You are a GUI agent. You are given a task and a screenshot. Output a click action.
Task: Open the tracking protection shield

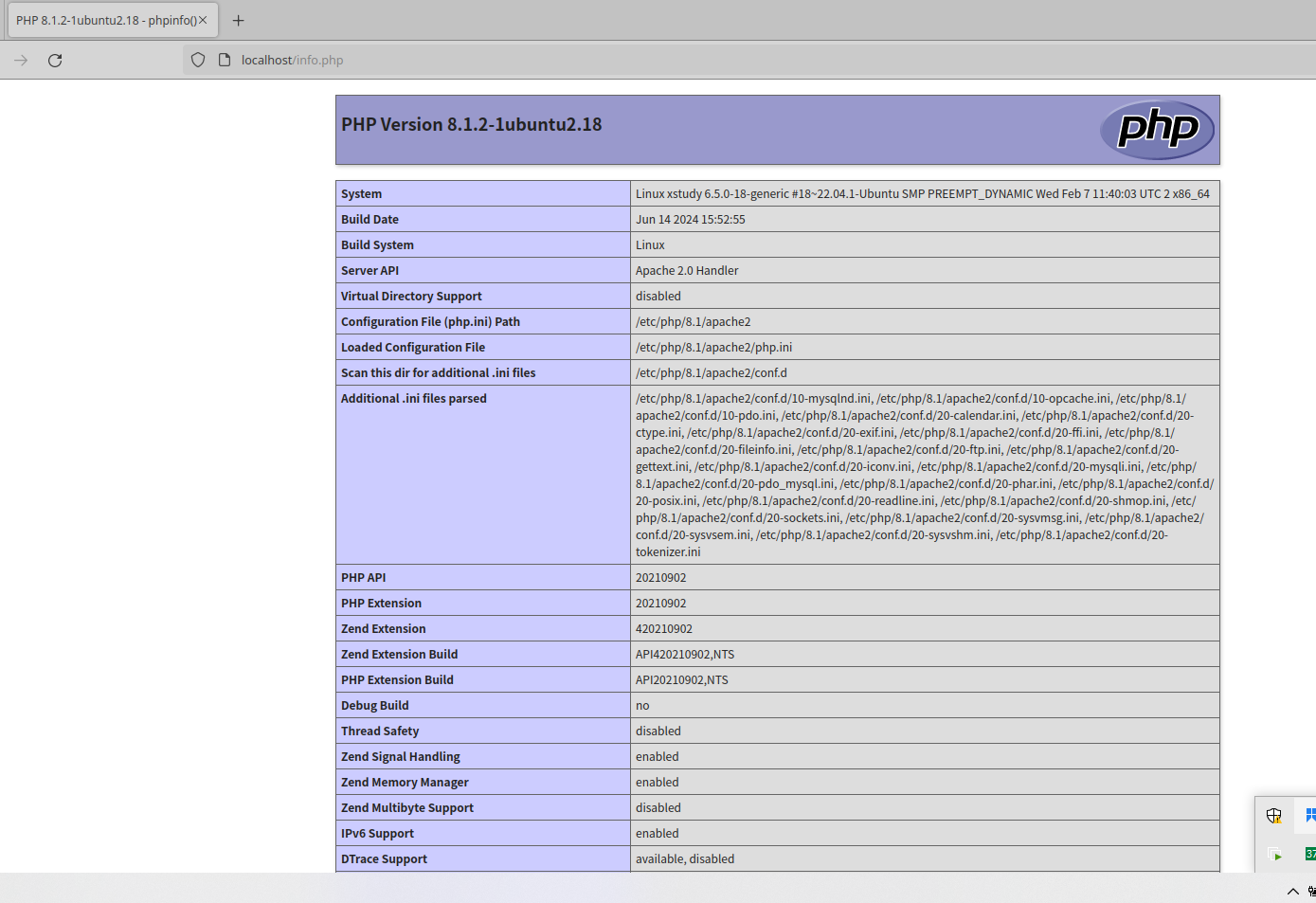tap(198, 60)
